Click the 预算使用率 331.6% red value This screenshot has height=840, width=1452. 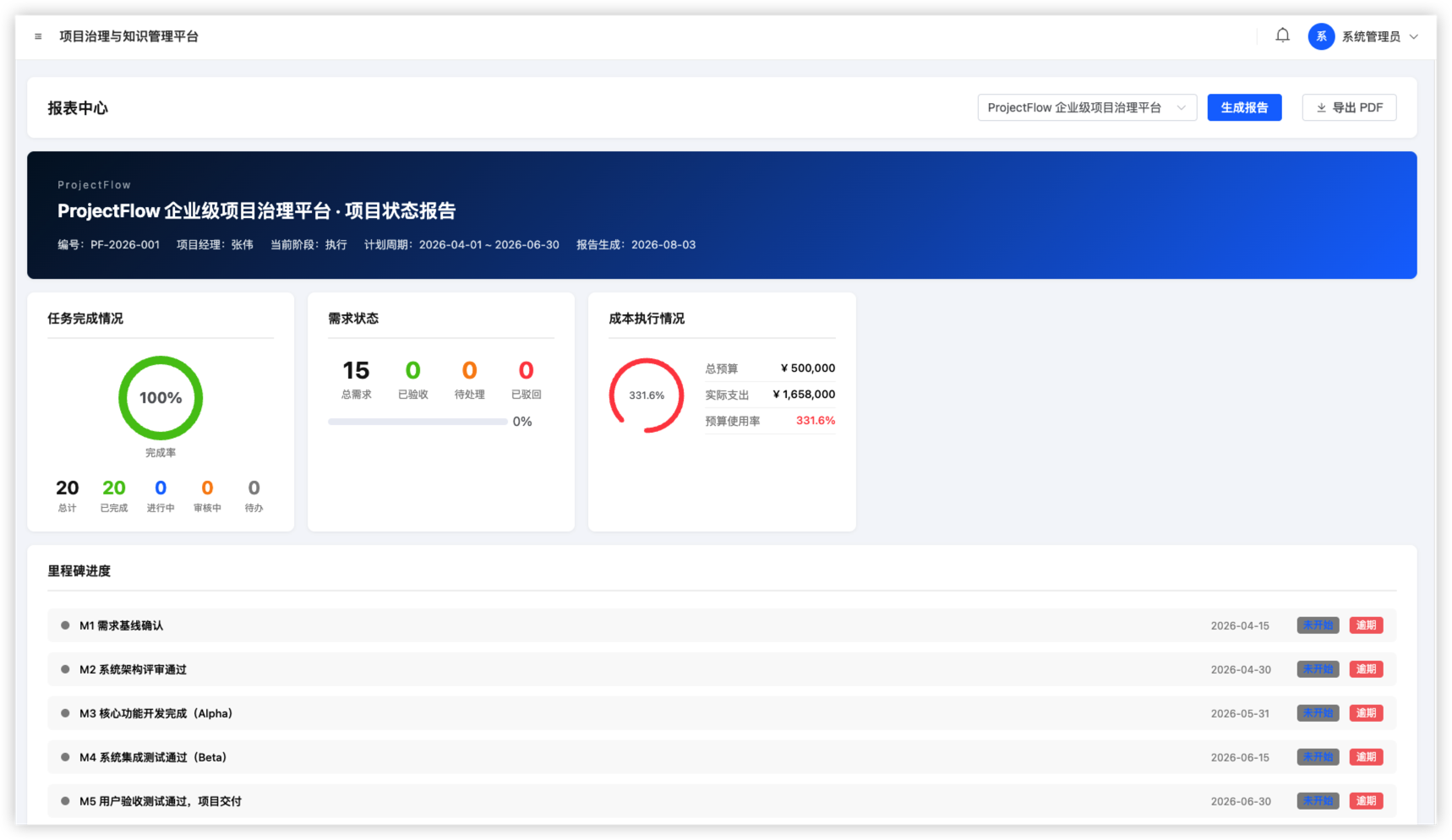click(816, 421)
